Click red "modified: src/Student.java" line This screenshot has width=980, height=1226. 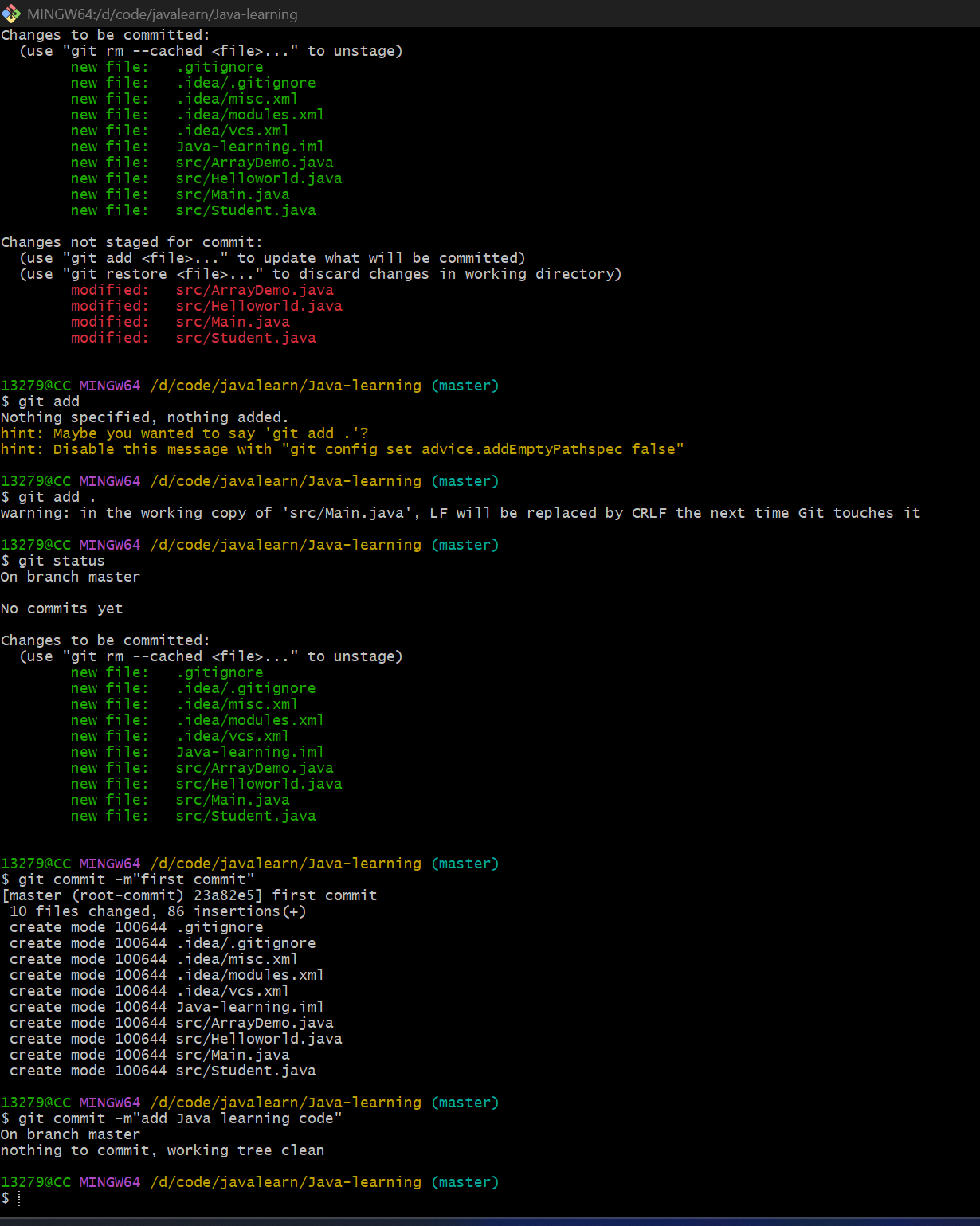pyautogui.click(x=193, y=338)
